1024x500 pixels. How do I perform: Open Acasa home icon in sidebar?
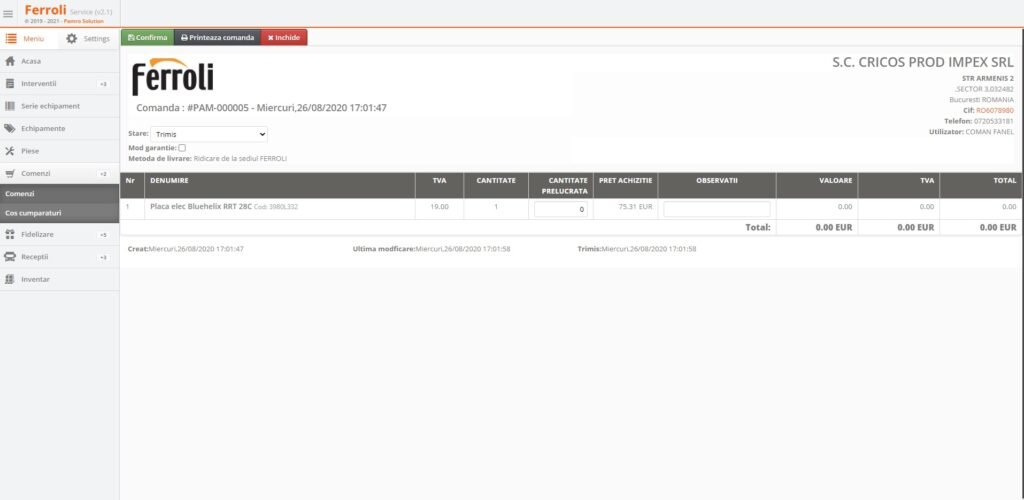pyautogui.click(x=10, y=61)
